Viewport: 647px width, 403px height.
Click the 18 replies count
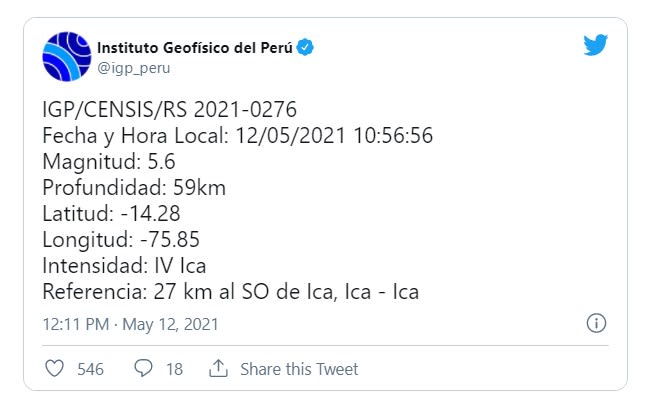[174, 369]
